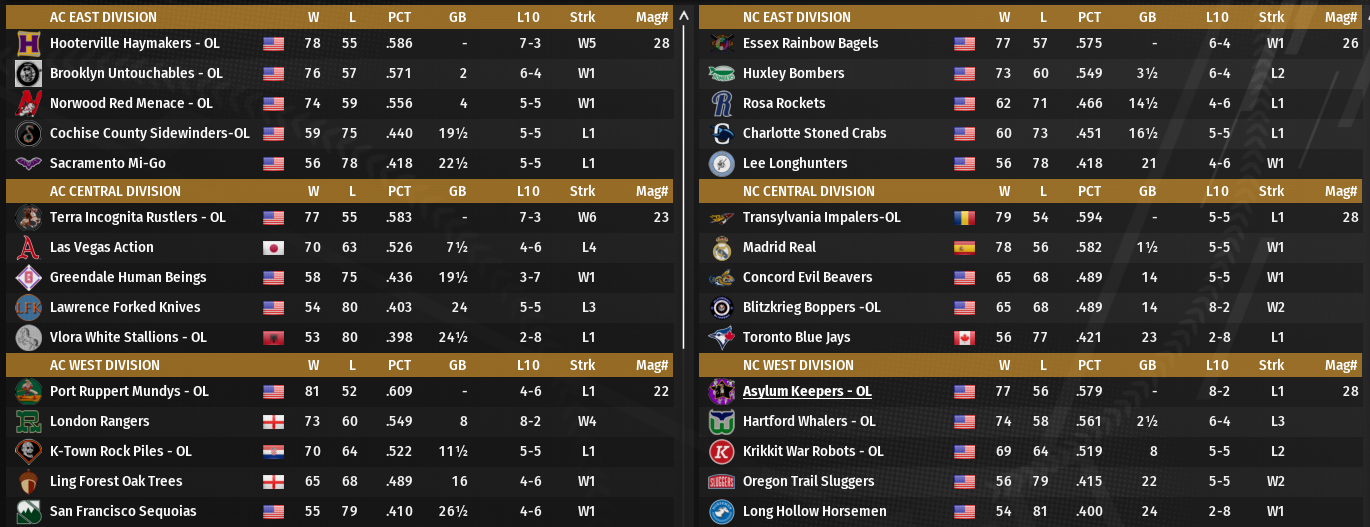The image size is (1370, 527).
Task: Sort AC Central Division by Strk column
Action: [x=582, y=191]
